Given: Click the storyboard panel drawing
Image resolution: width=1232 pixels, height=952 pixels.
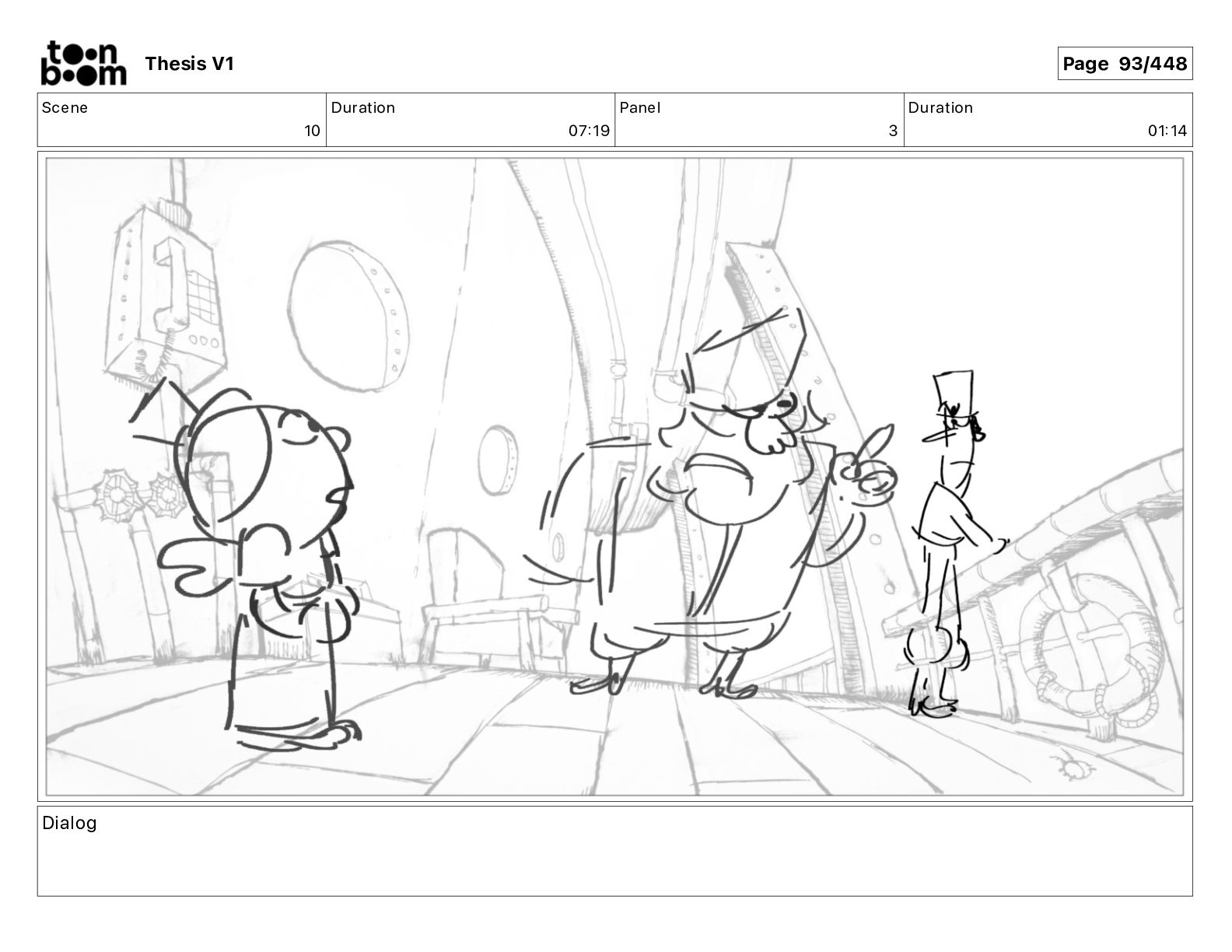Looking at the screenshot, I should coord(614,476).
